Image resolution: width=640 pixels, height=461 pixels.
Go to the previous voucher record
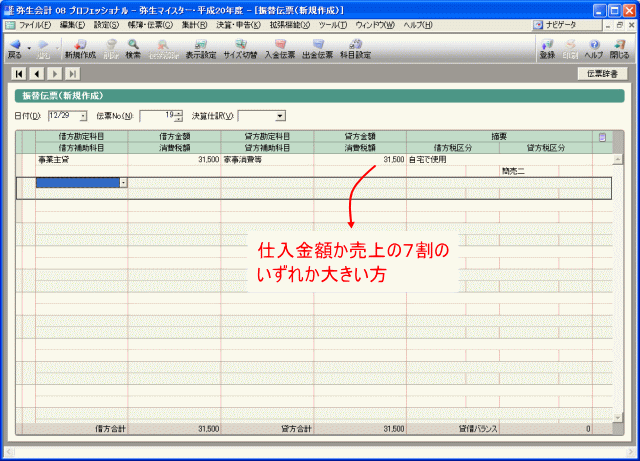[x=37, y=74]
